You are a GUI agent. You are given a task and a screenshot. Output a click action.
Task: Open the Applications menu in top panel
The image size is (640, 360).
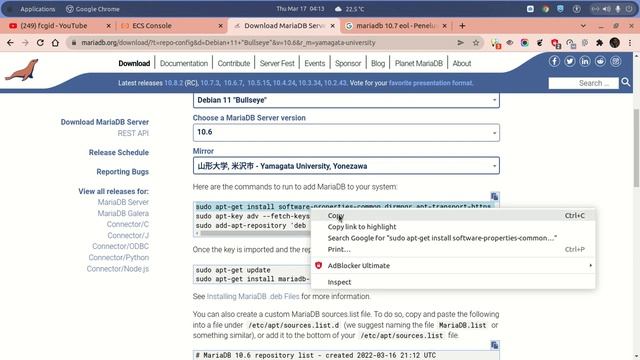pos(38,9)
